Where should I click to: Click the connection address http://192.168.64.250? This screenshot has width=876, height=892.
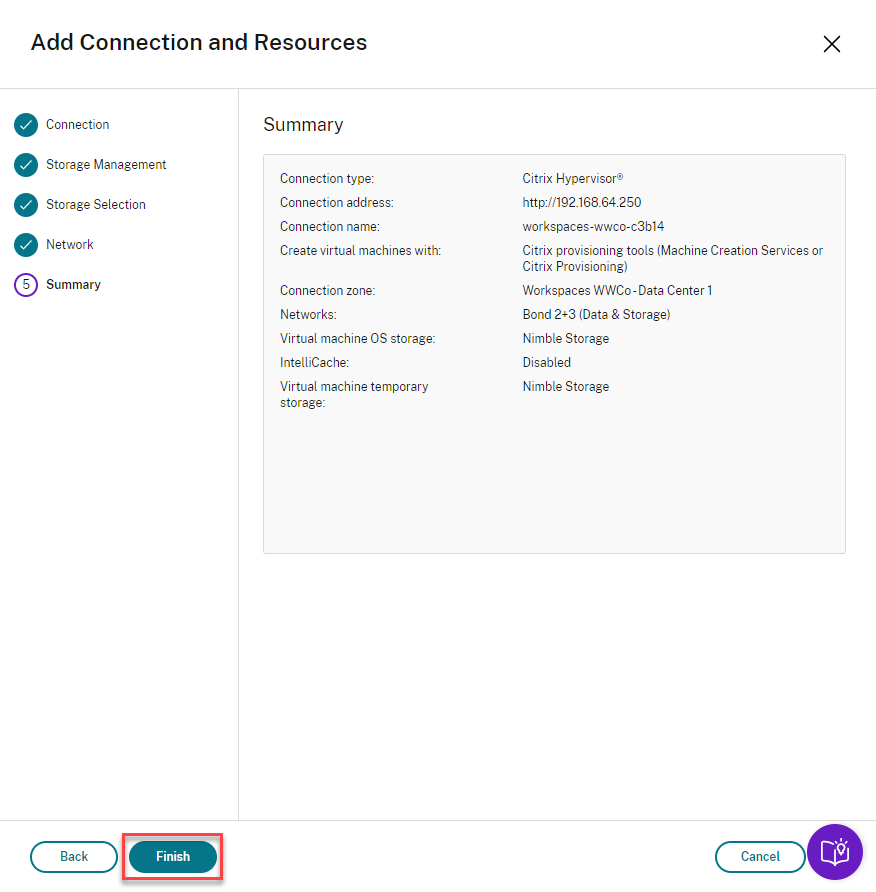(x=582, y=203)
